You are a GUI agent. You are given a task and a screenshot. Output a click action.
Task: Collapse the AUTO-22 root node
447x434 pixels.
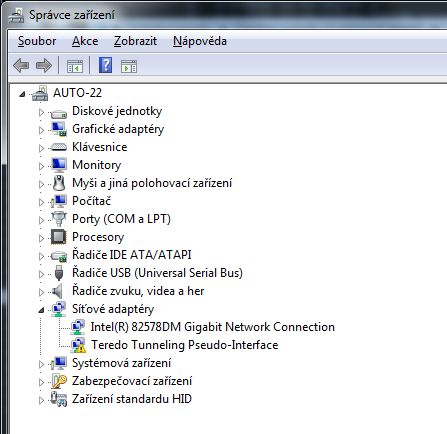coord(22,94)
